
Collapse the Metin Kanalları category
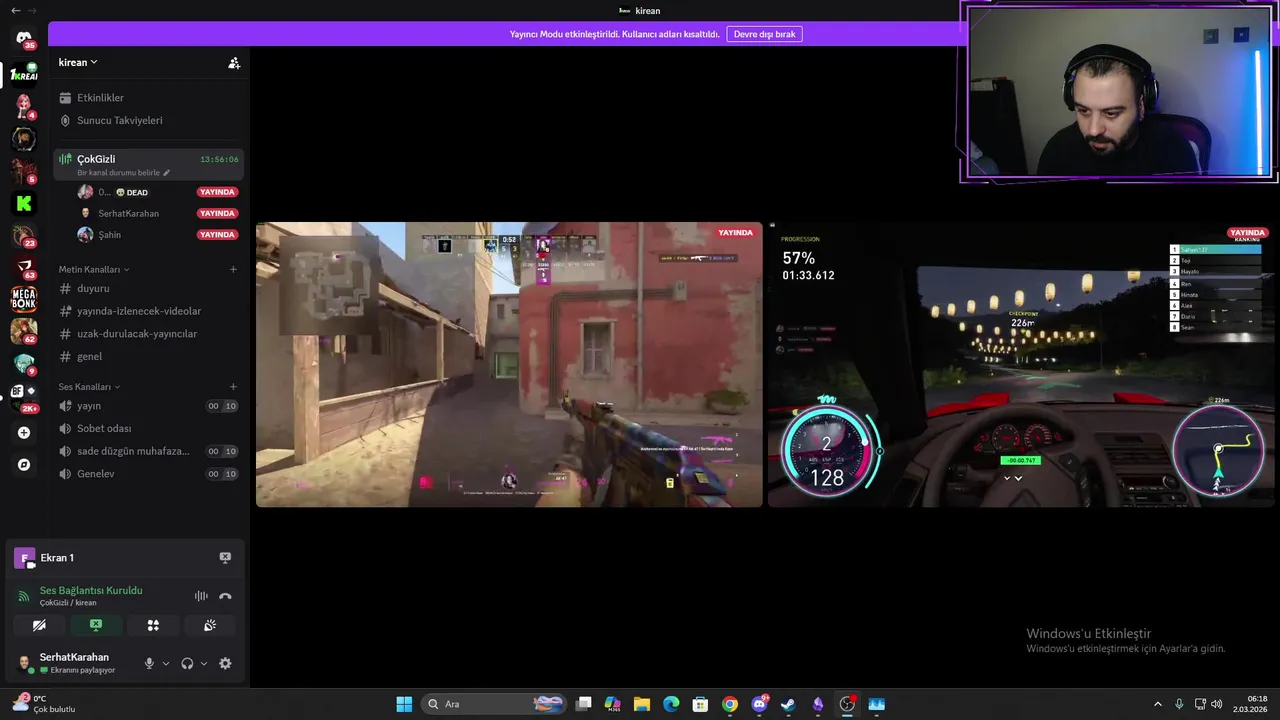click(94, 269)
